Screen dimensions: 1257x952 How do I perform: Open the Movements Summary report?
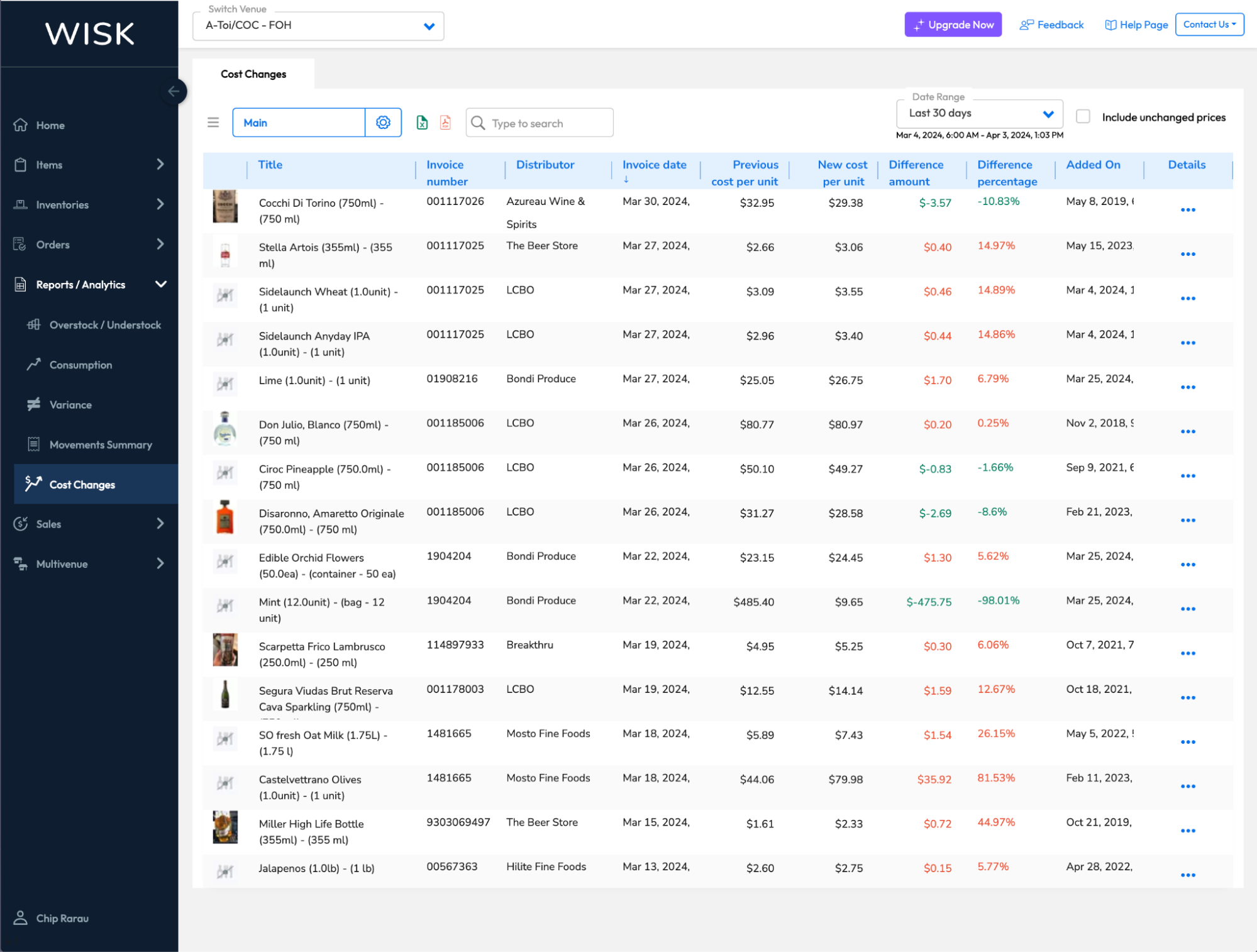[x=101, y=445]
